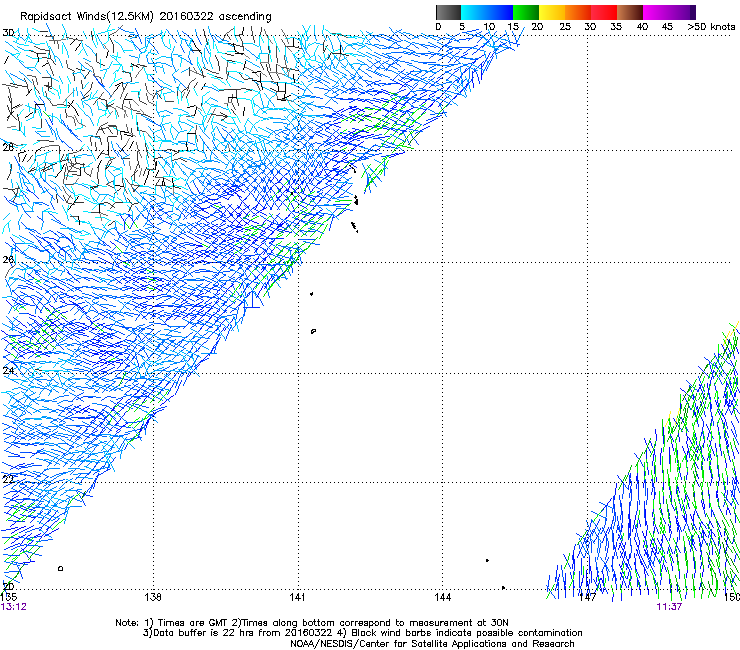Click the island outline just south of 25N at 141E
This screenshot has width=740, height=650.
click(x=313, y=331)
